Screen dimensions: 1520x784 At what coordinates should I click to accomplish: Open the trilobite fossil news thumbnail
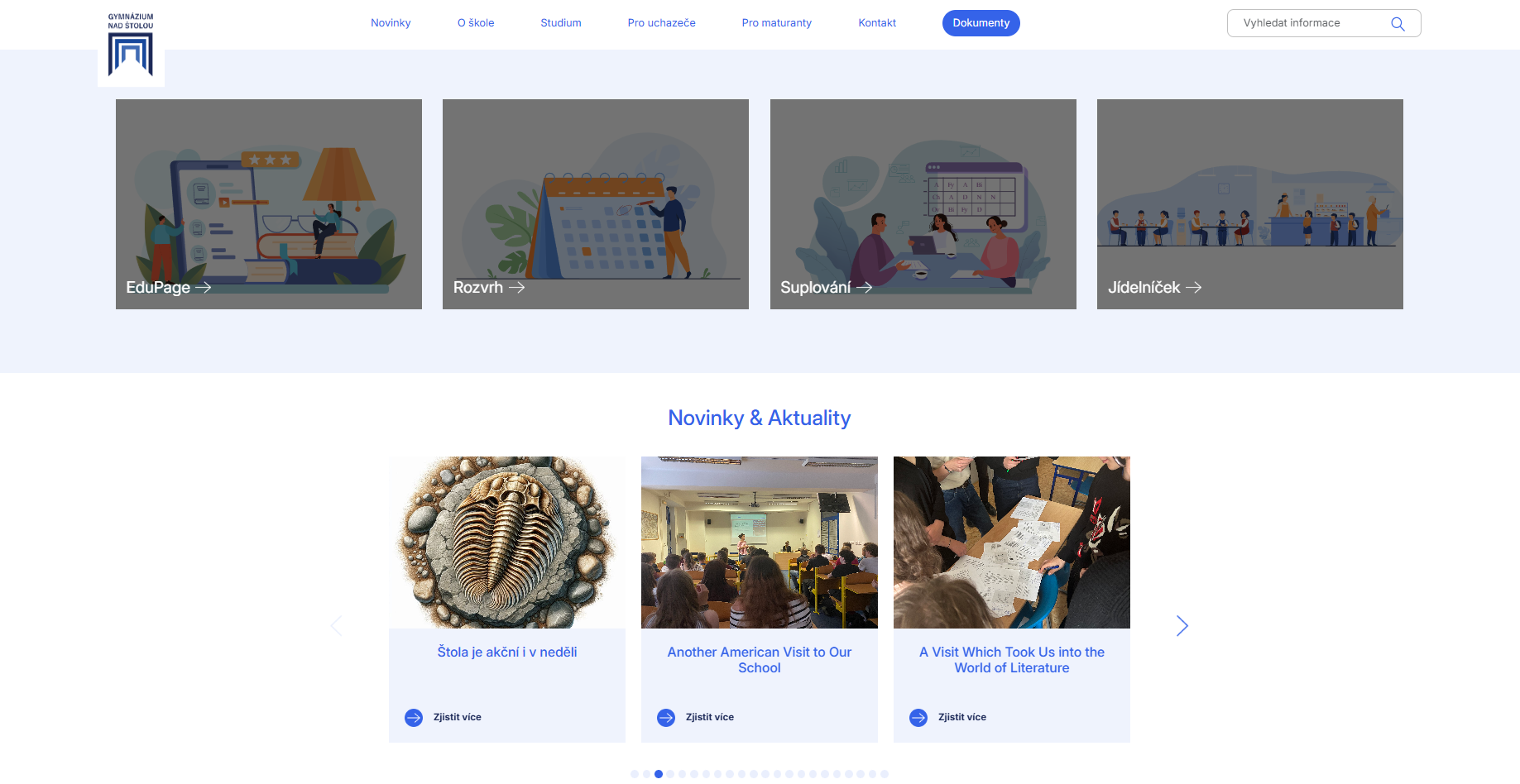pyautogui.click(x=507, y=543)
